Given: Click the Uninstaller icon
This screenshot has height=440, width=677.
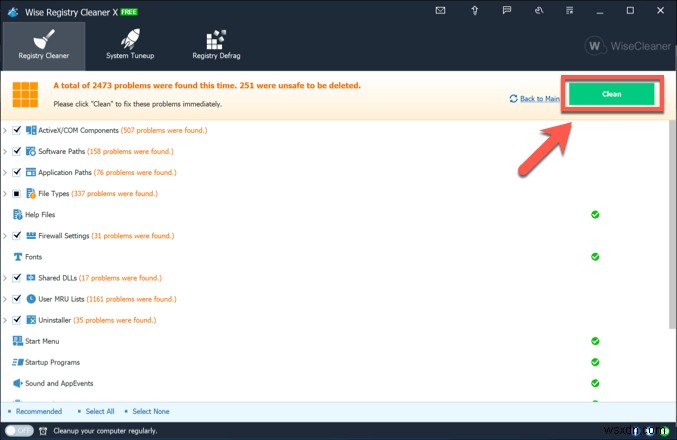Looking at the screenshot, I should (31, 320).
